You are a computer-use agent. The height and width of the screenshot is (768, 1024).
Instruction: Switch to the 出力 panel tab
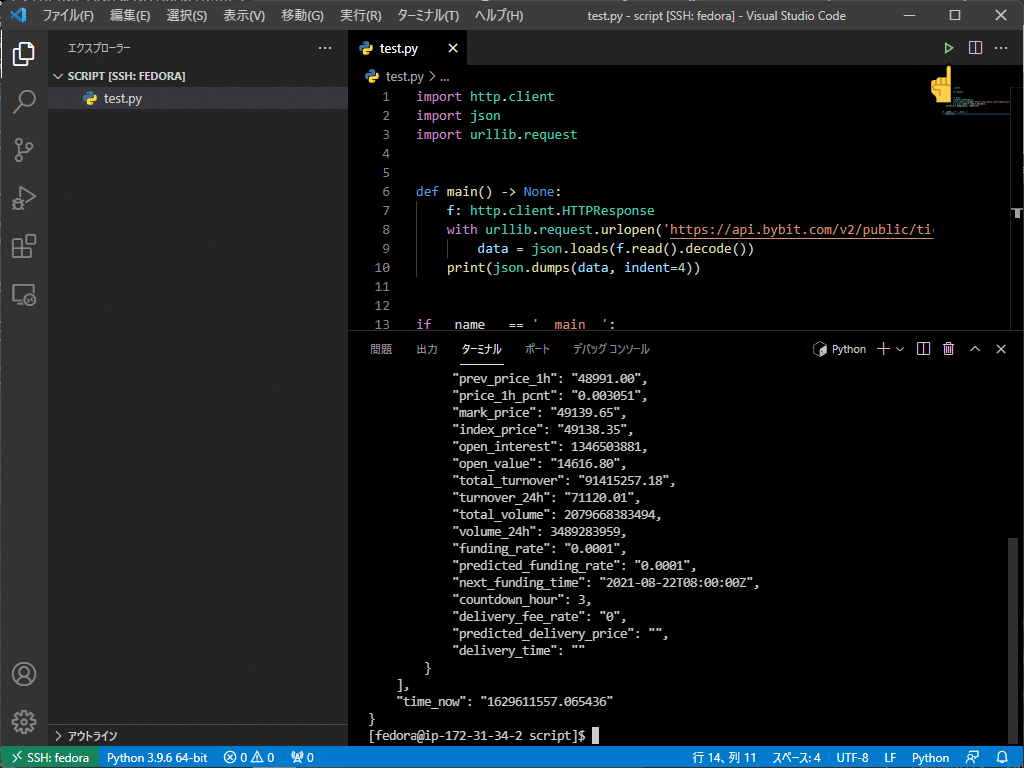pos(427,349)
